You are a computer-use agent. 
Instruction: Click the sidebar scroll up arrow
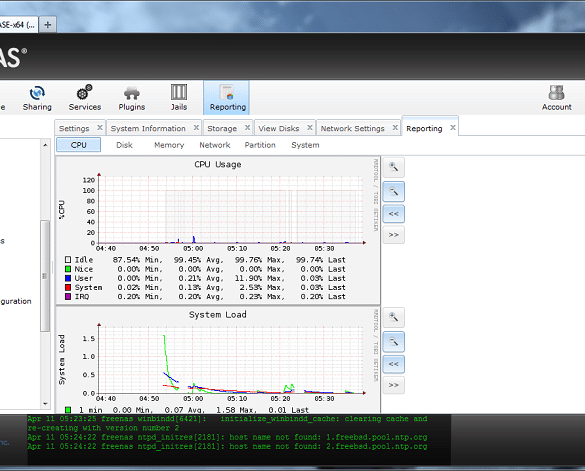point(45,145)
